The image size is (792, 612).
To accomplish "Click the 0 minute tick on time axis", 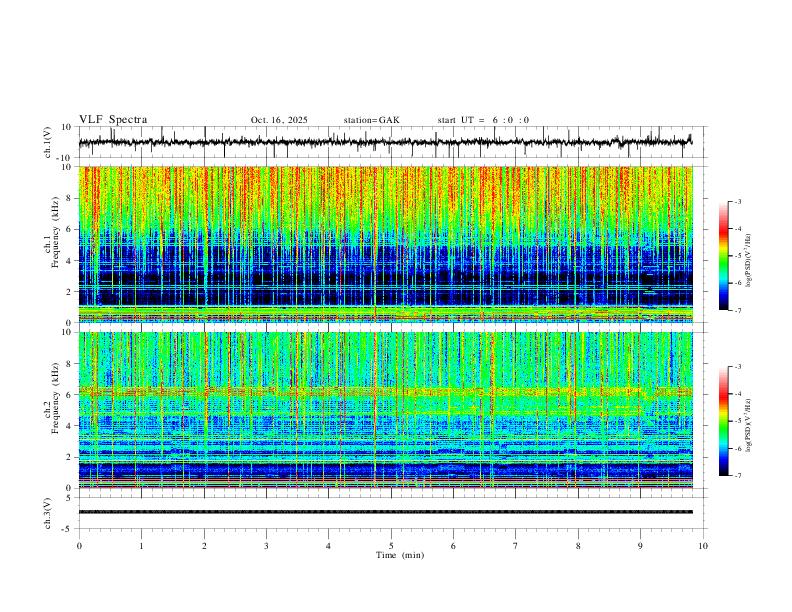I will point(79,546).
